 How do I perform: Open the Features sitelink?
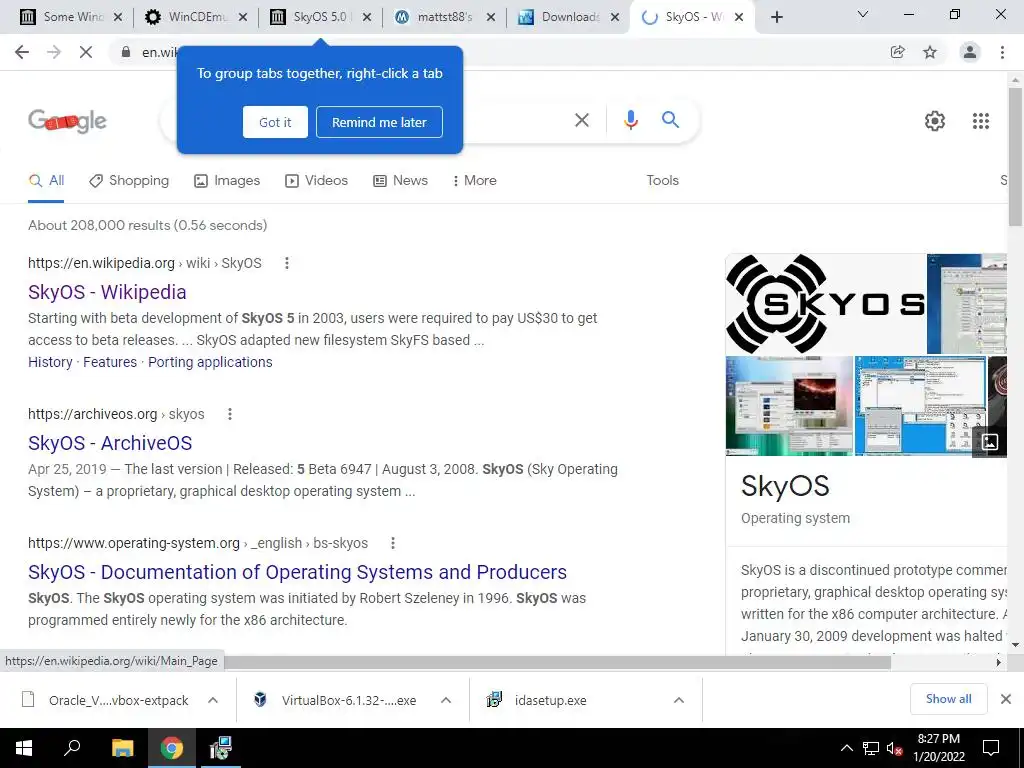(110, 362)
